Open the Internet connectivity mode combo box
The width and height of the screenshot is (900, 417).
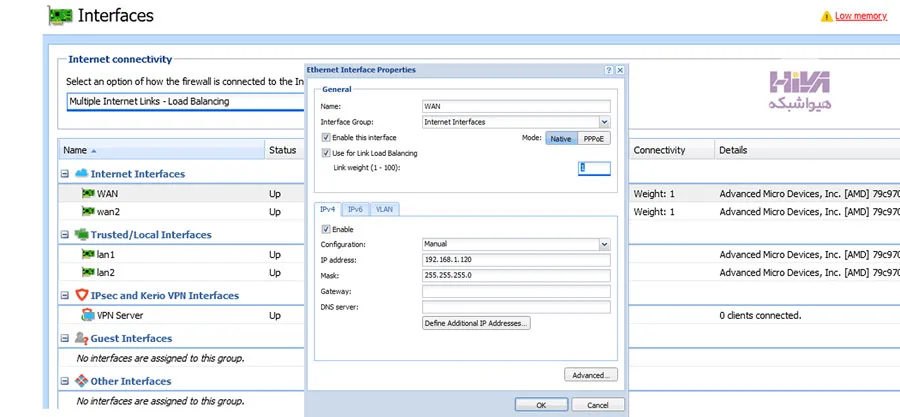tap(186, 102)
